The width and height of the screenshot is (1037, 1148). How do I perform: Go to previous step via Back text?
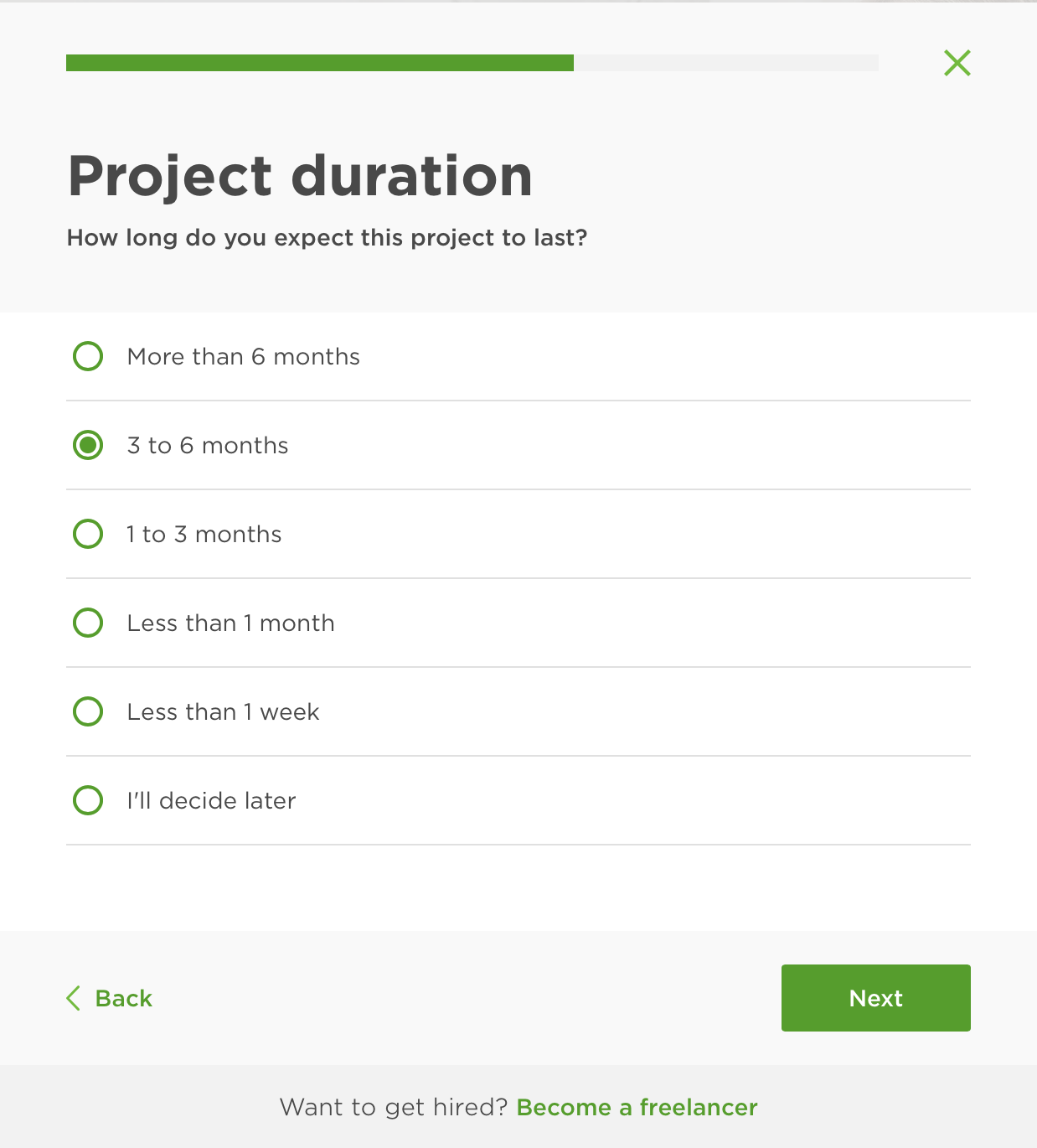124,998
